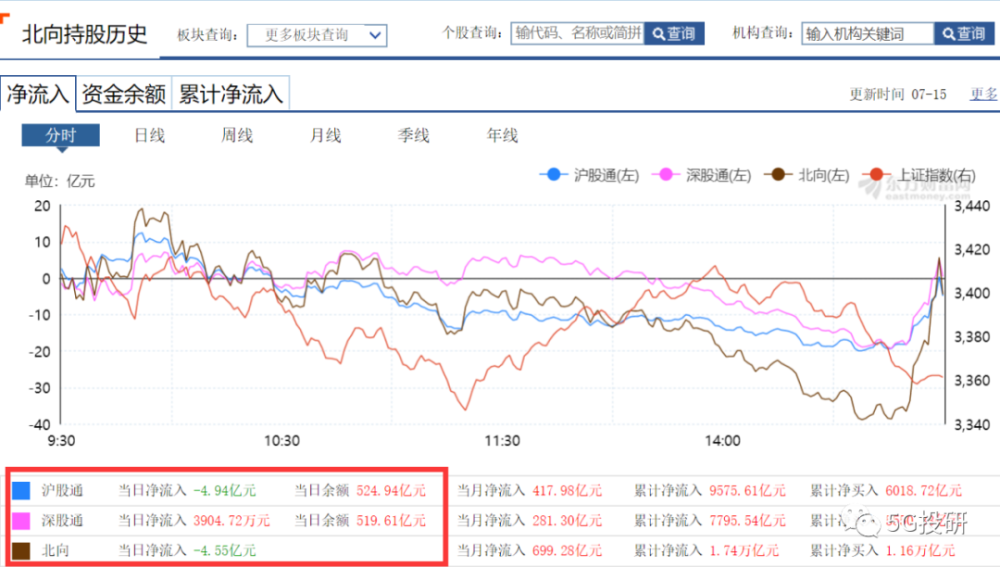Click the 深股通 row label

coord(62,520)
